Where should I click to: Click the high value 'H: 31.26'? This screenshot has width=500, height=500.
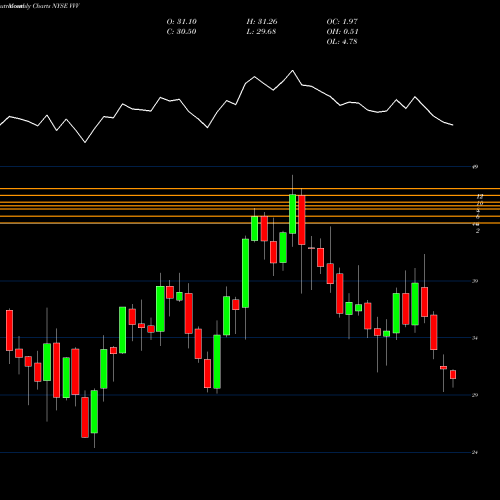(262, 22)
